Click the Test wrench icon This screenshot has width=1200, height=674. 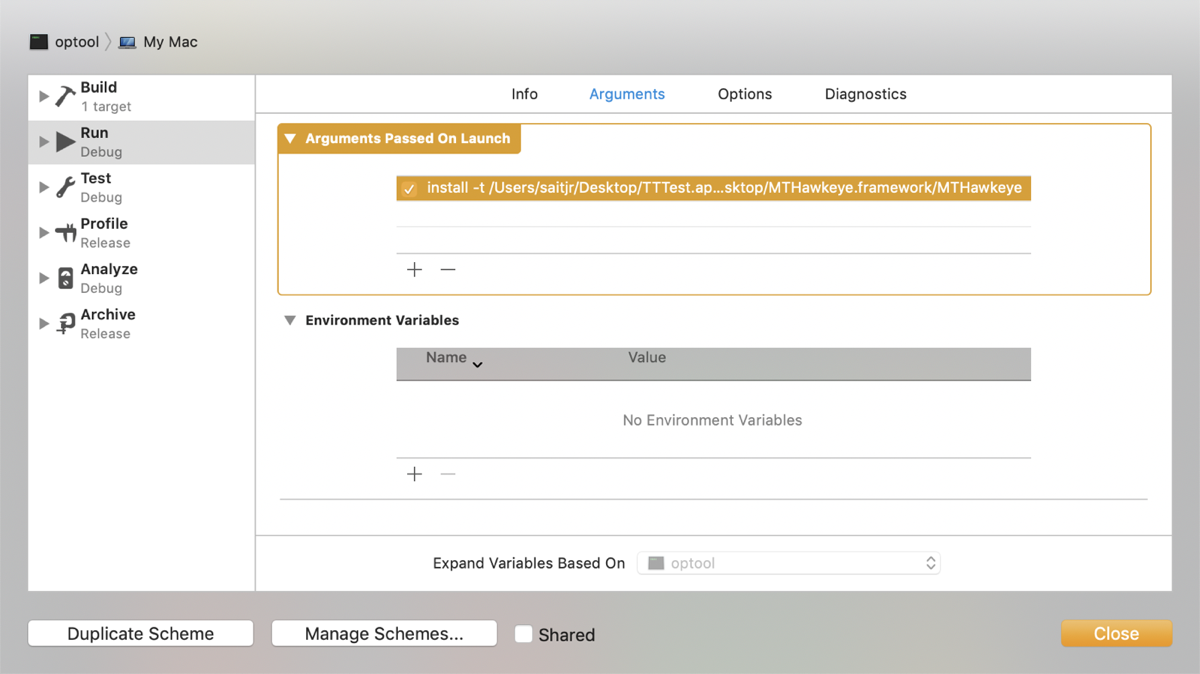[65, 187]
